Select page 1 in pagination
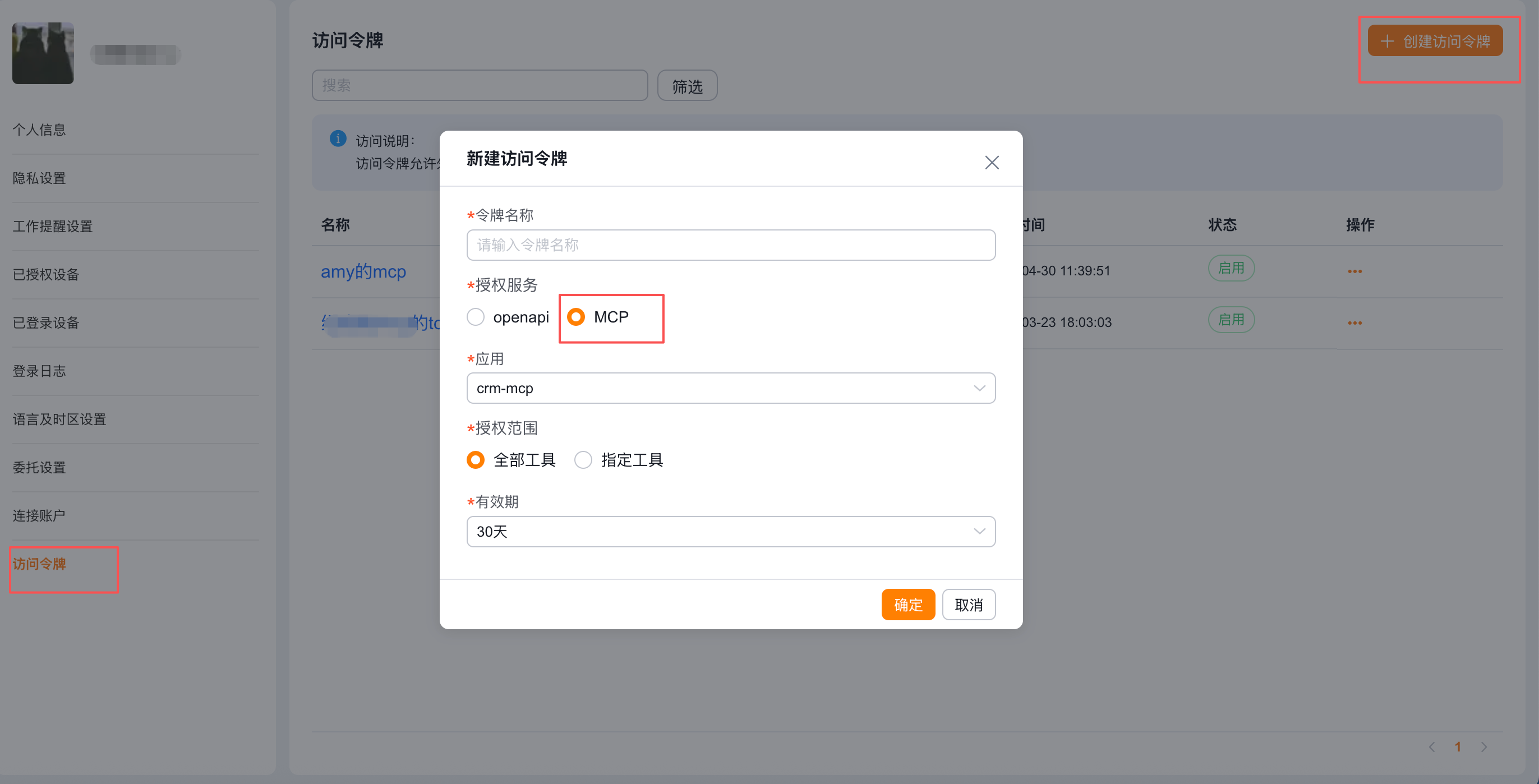1539x784 pixels. (x=1458, y=747)
